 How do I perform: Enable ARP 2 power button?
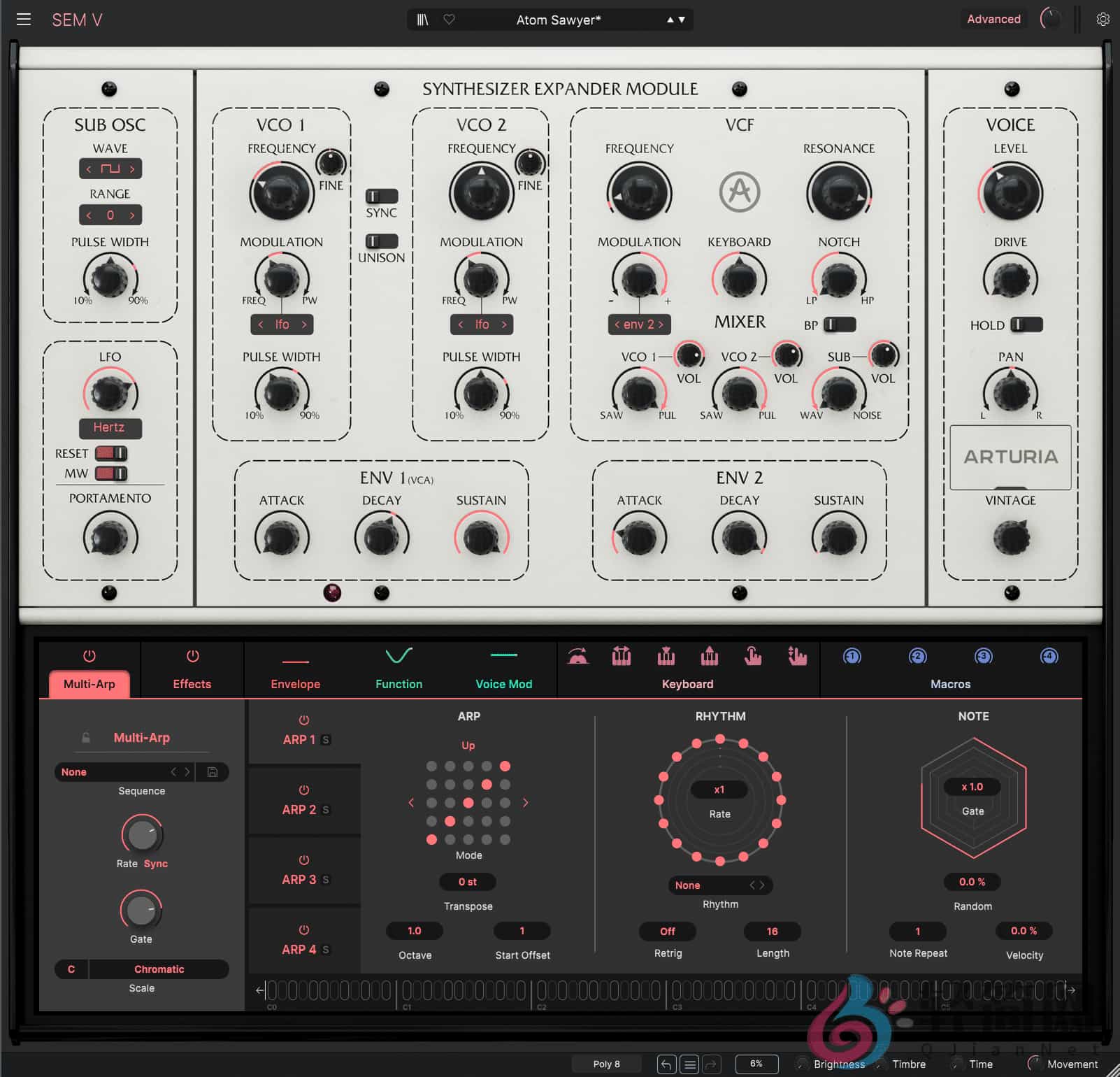click(303, 790)
